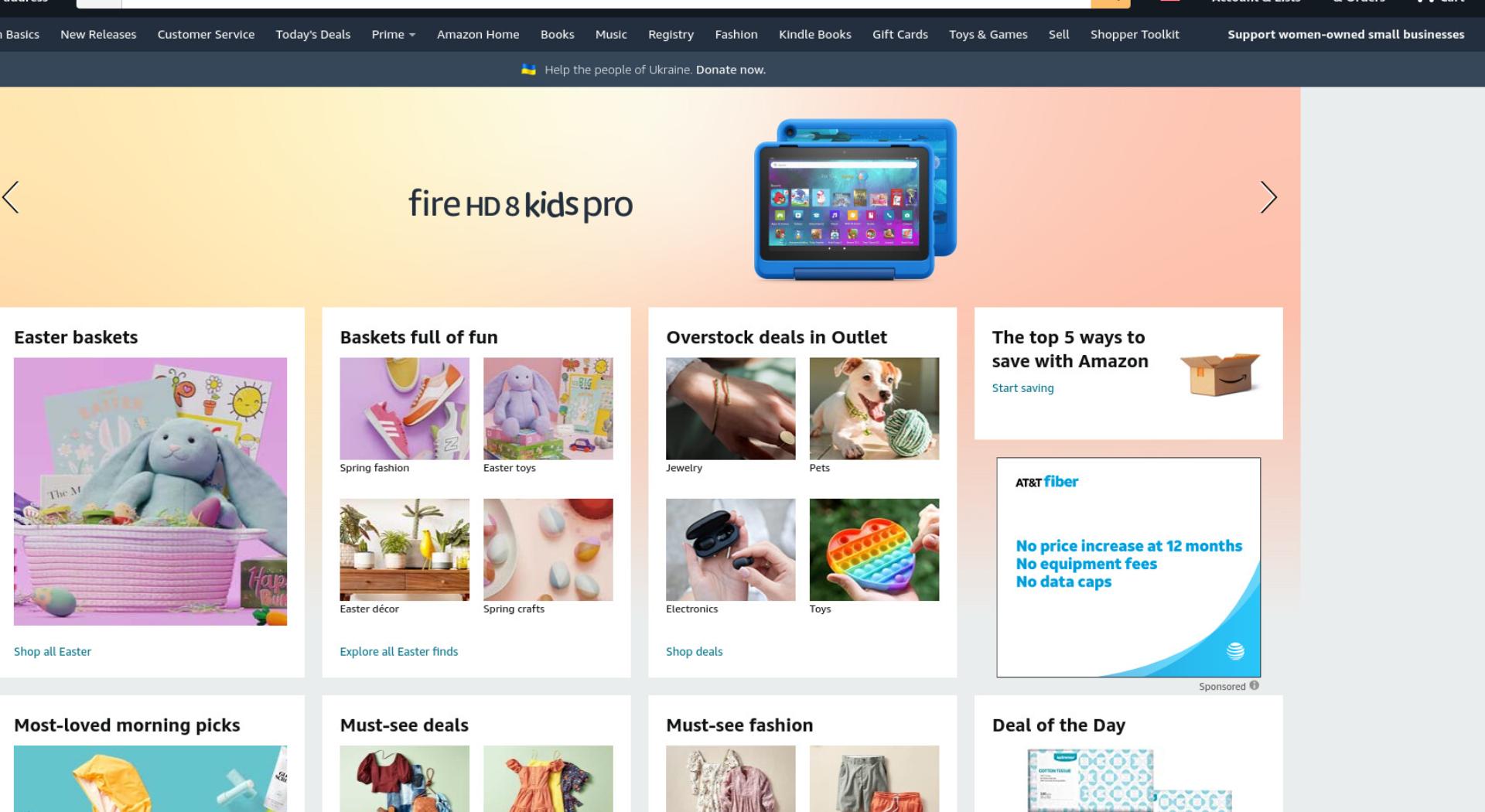This screenshot has height=812, width=1485.
Task: Click Donate now in Ukraine banner
Action: point(730,70)
